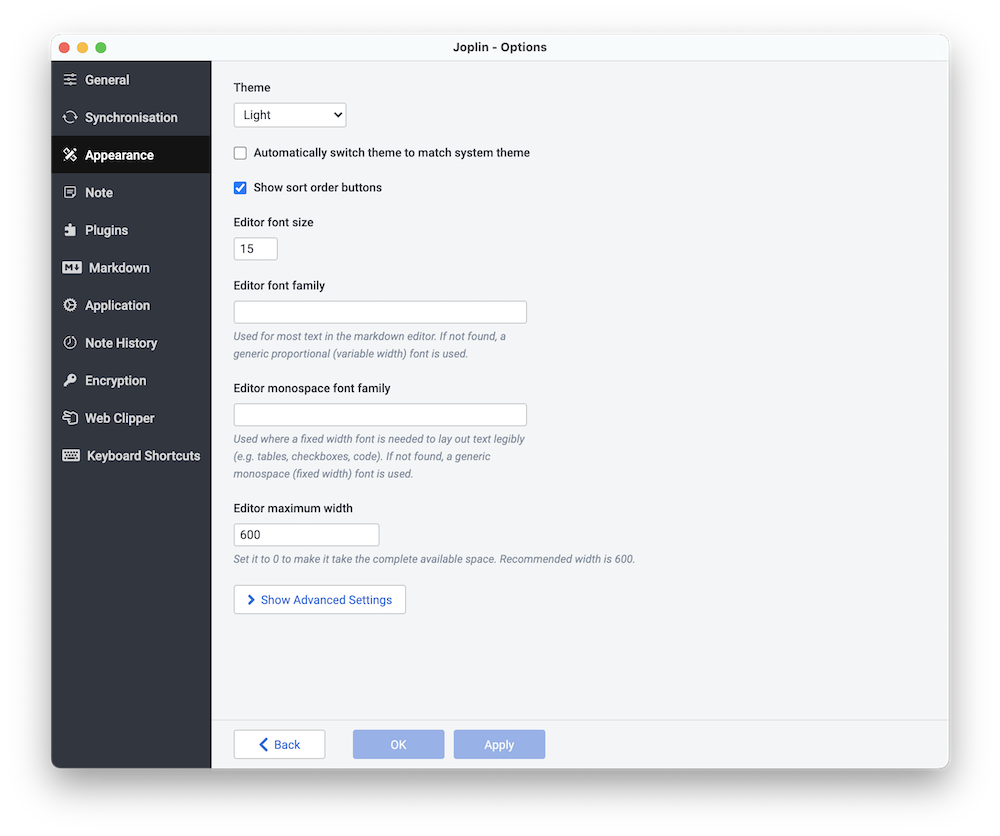Screen dimensions: 1000x836
Task: Click inside the Editor maximum width field
Action: point(306,534)
